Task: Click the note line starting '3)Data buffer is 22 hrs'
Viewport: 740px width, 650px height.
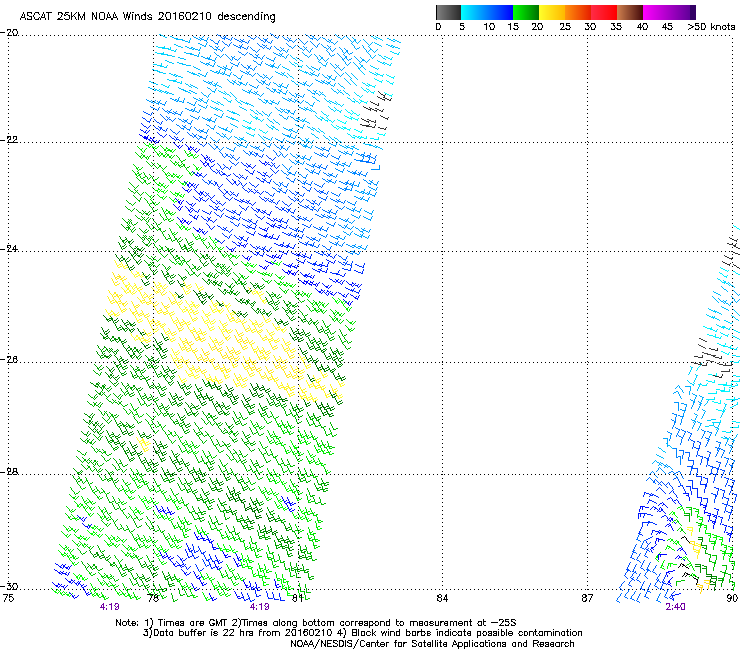Action: tap(362, 633)
